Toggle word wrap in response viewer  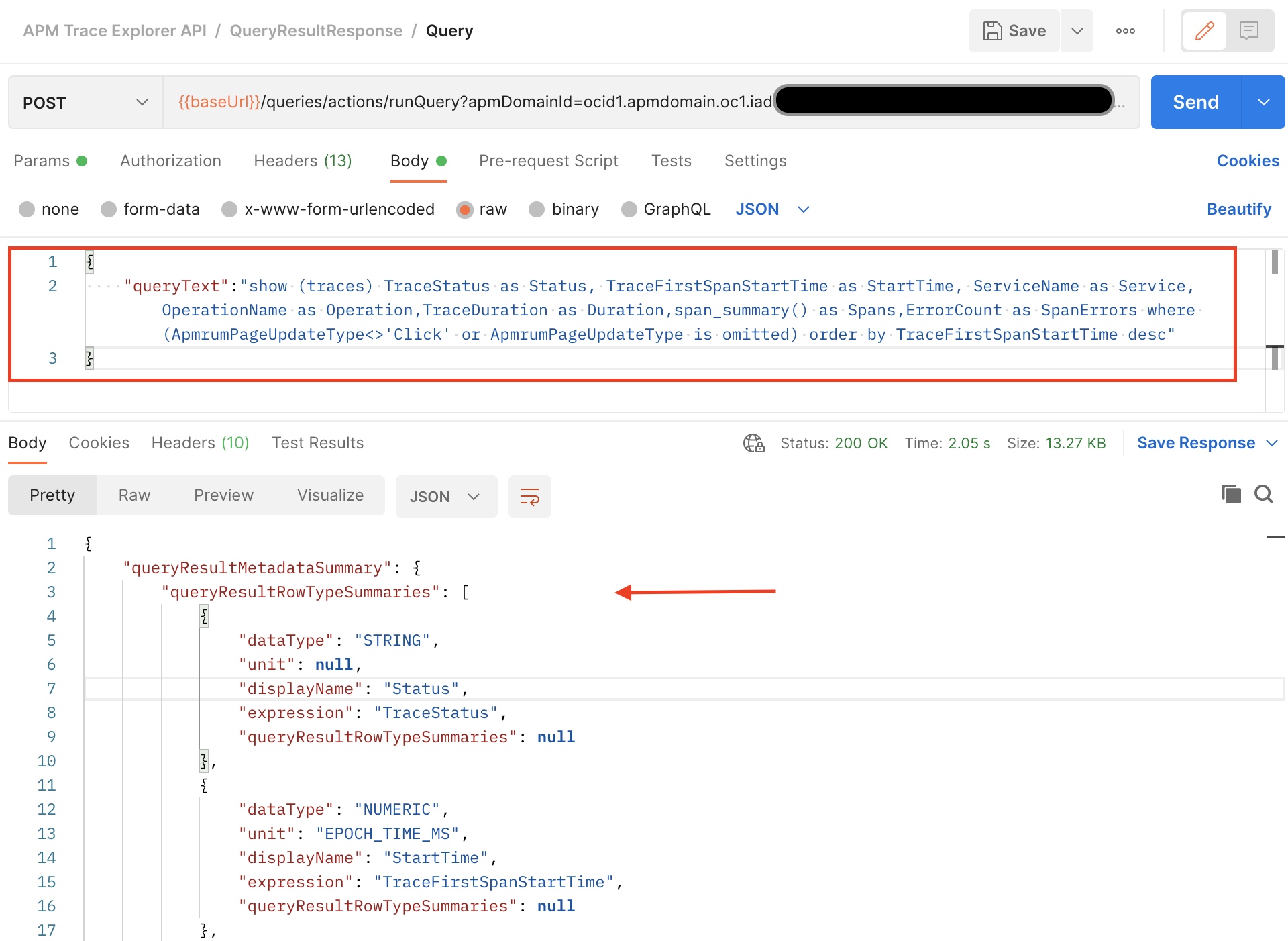tap(530, 497)
